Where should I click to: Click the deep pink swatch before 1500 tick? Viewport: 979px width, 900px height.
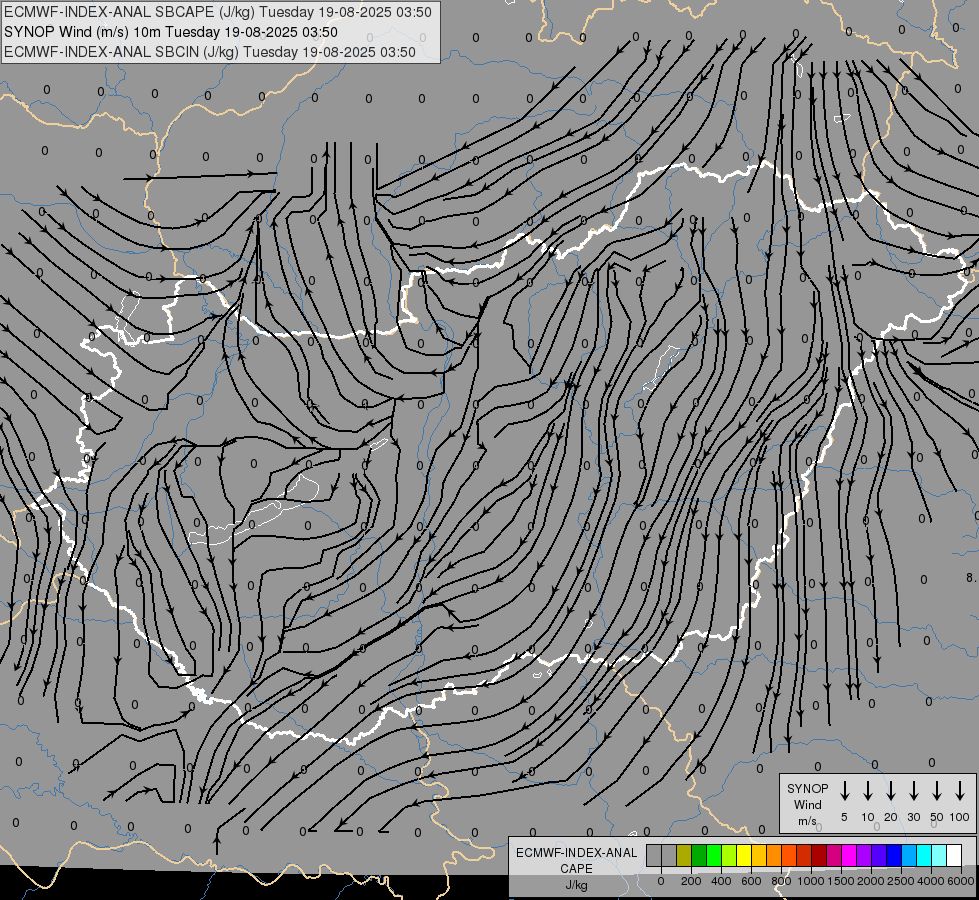click(x=835, y=855)
